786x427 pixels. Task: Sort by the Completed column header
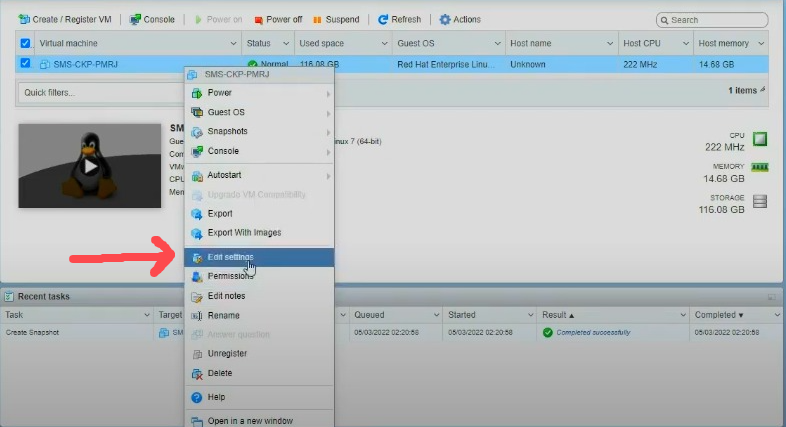(719, 315)
